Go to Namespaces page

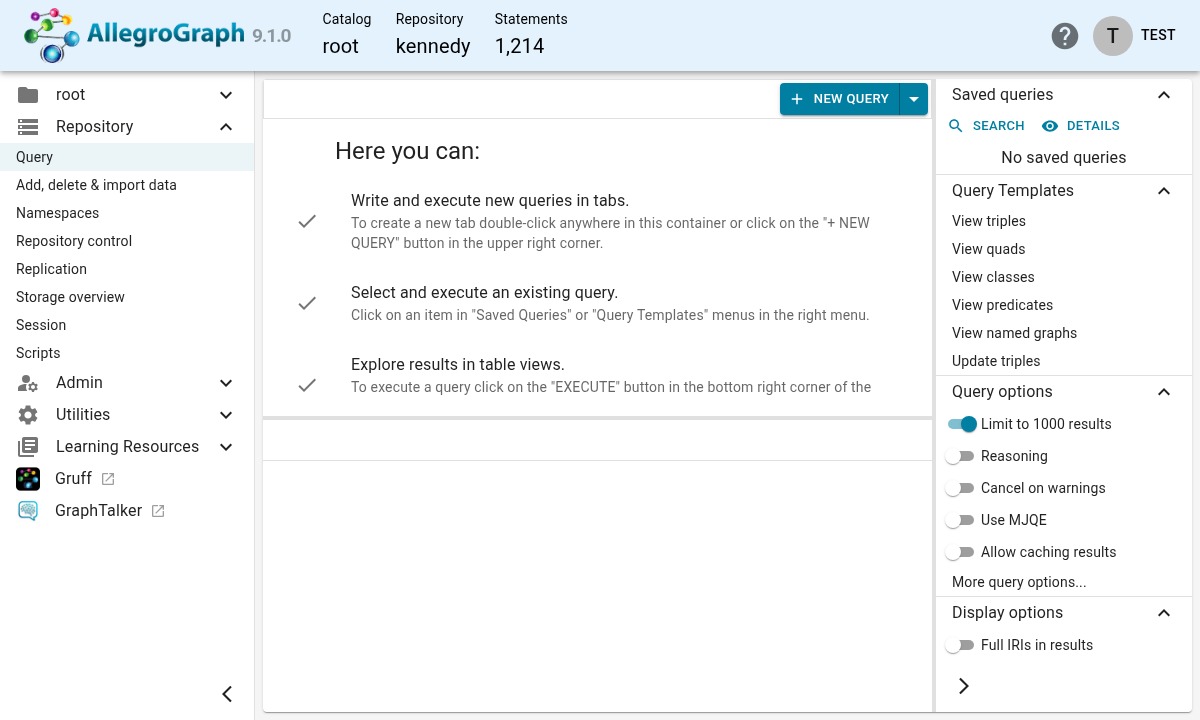(x=127, y=213)
